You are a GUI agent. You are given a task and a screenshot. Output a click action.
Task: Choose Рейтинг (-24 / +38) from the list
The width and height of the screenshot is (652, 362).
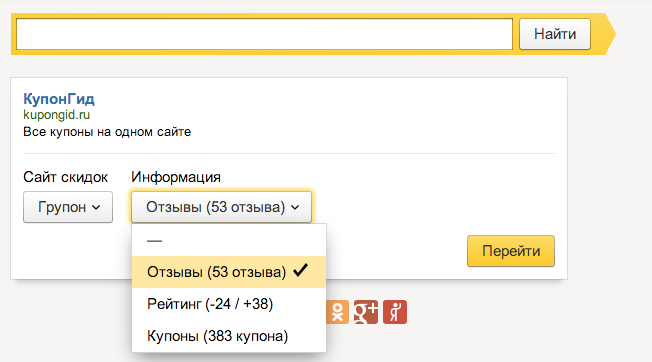tap(229, 304)
